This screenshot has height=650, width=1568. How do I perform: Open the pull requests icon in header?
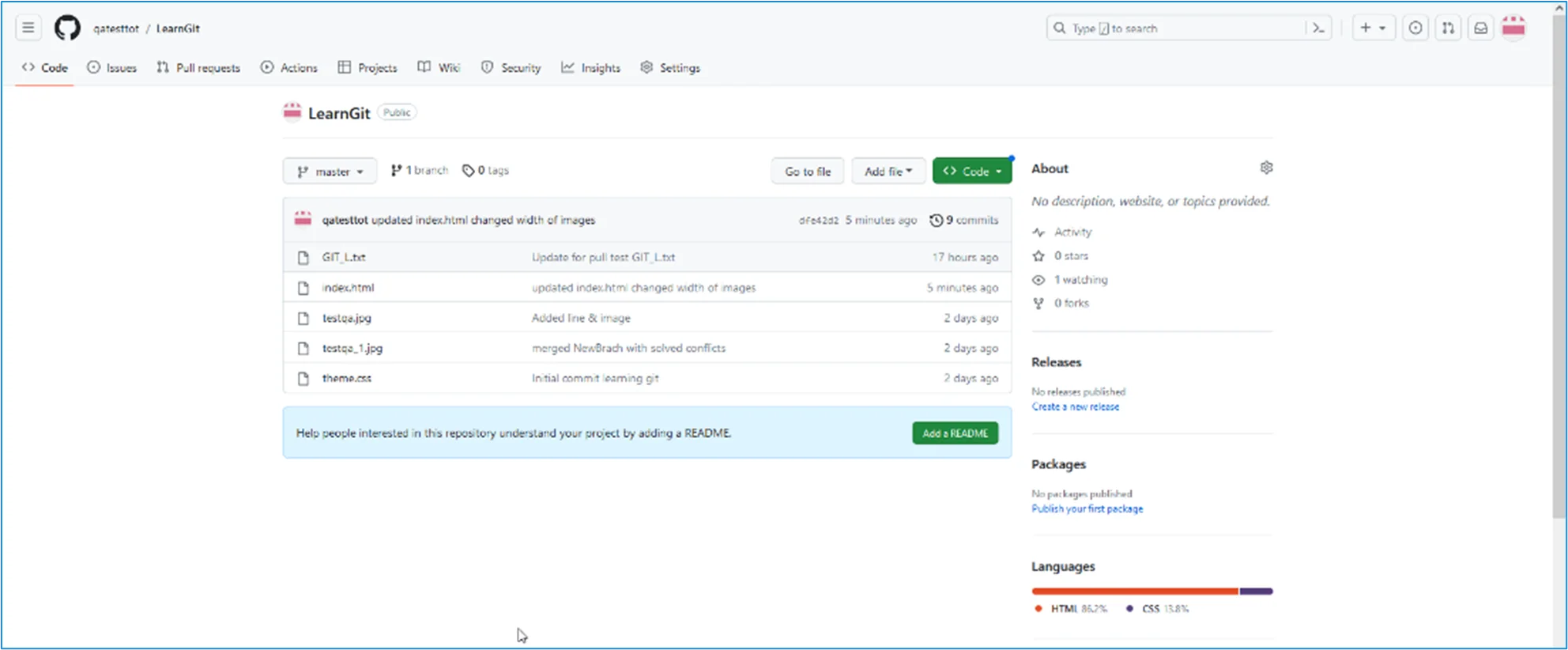point(1448,28)
